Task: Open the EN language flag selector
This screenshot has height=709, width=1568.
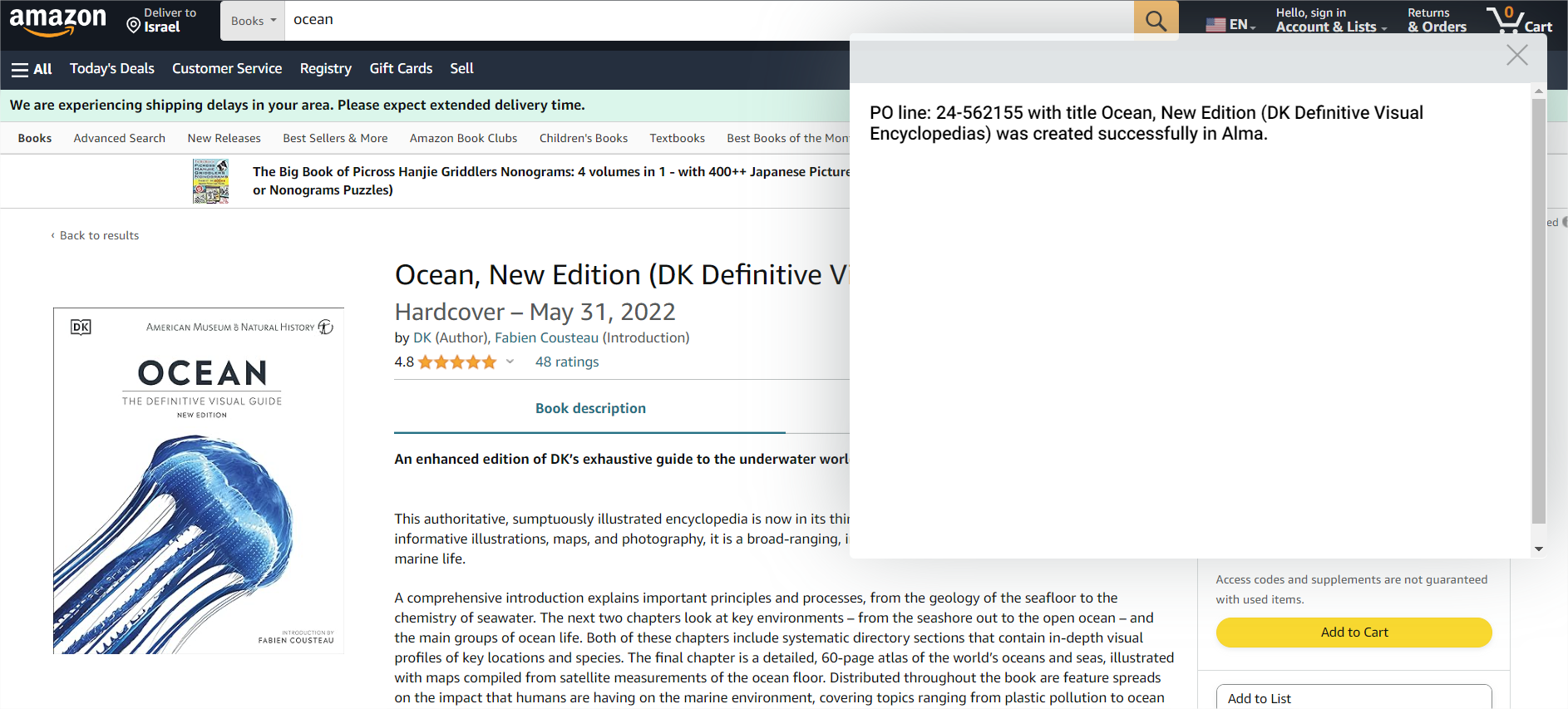Action: pos(1230,24)
